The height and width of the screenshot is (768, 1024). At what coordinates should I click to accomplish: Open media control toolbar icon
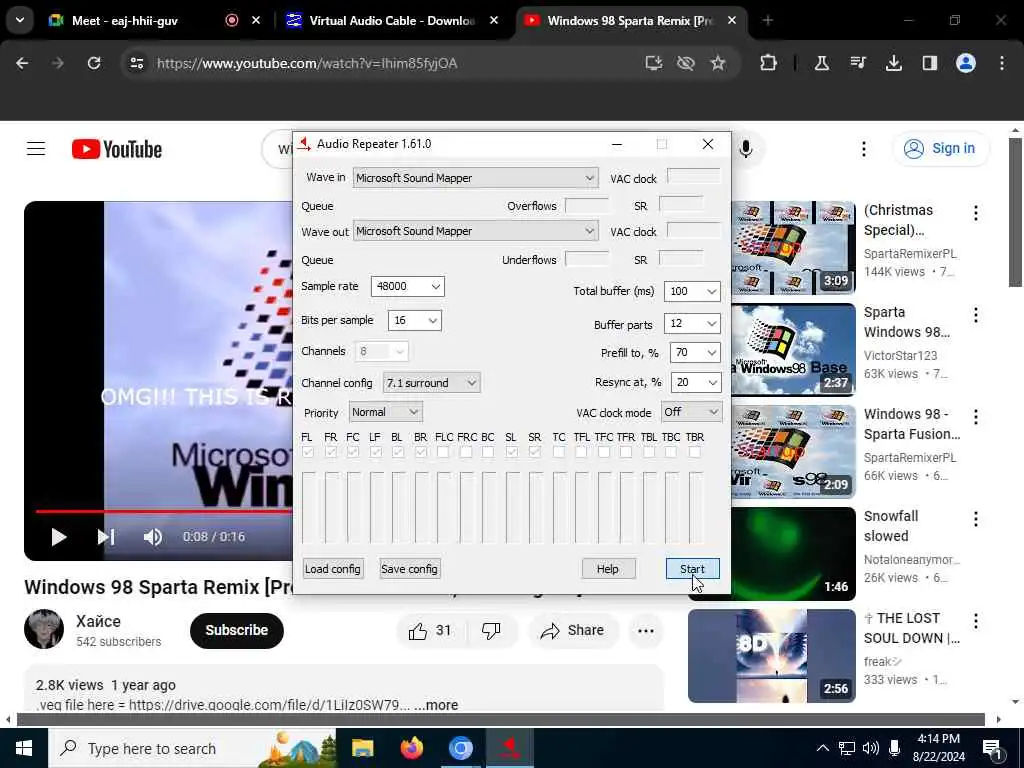tap(857, 63)
